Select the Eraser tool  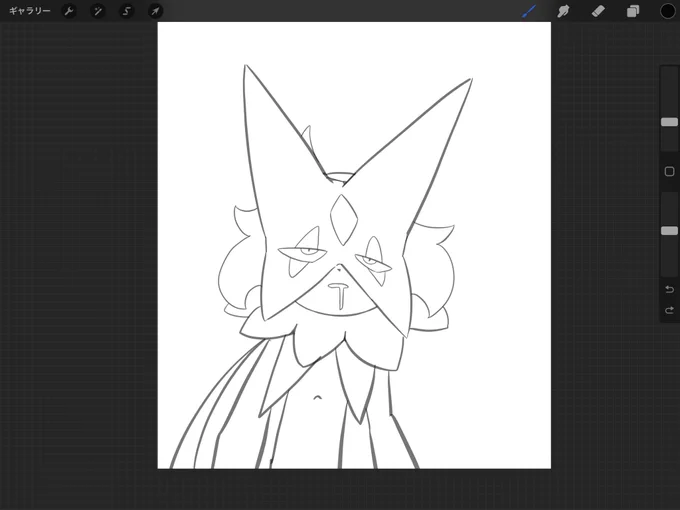[x=598, y=11]
